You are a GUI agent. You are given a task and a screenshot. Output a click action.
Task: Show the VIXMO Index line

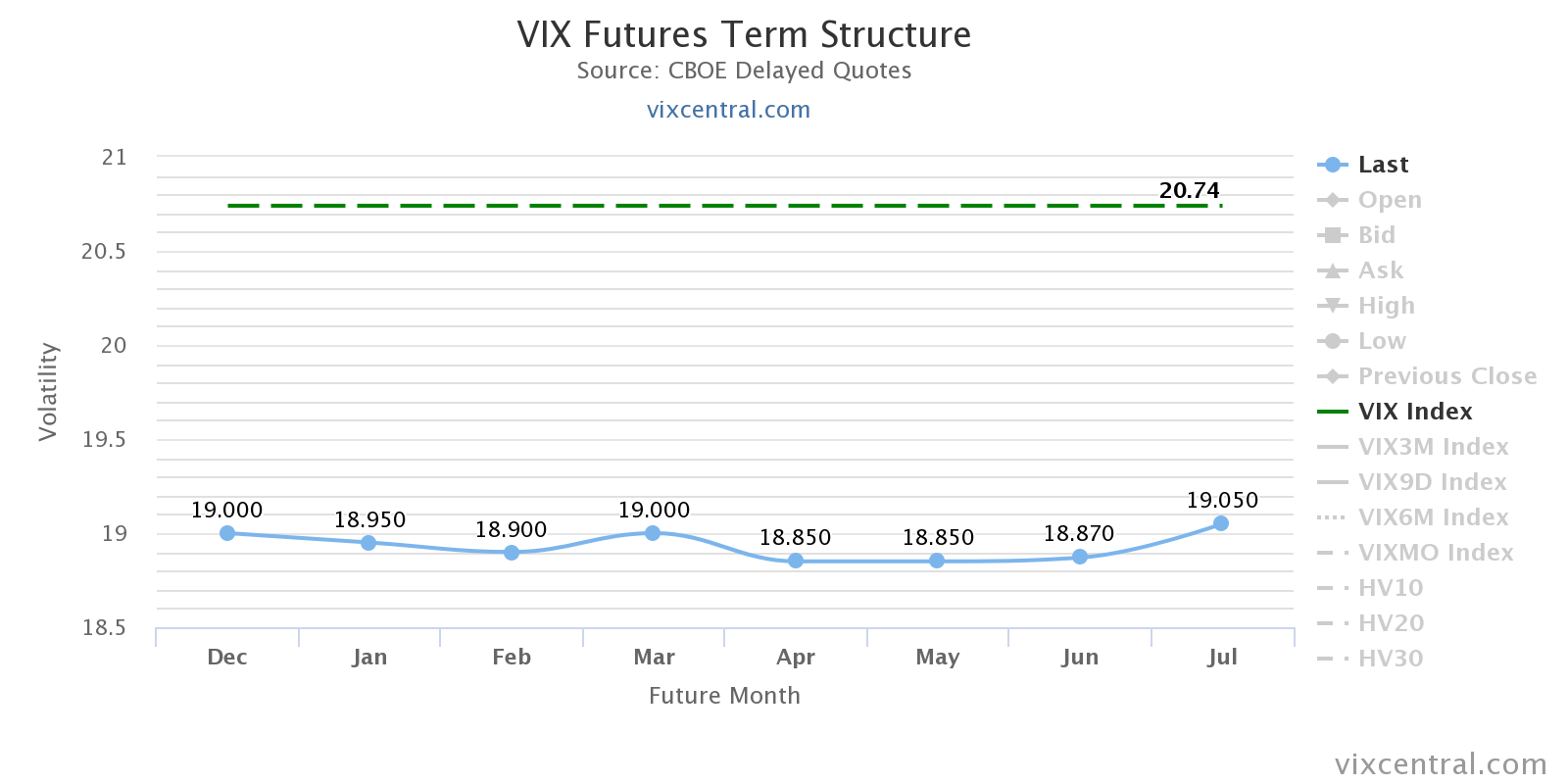click(1435, 553)
